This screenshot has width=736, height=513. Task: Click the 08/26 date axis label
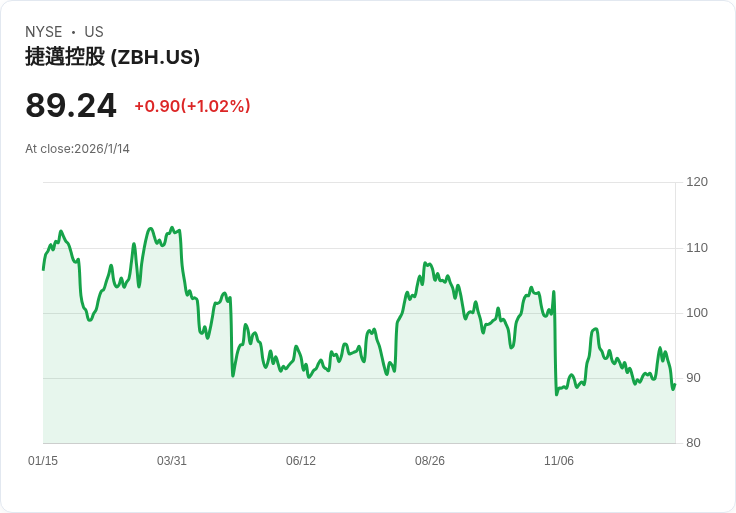point(429,461)
